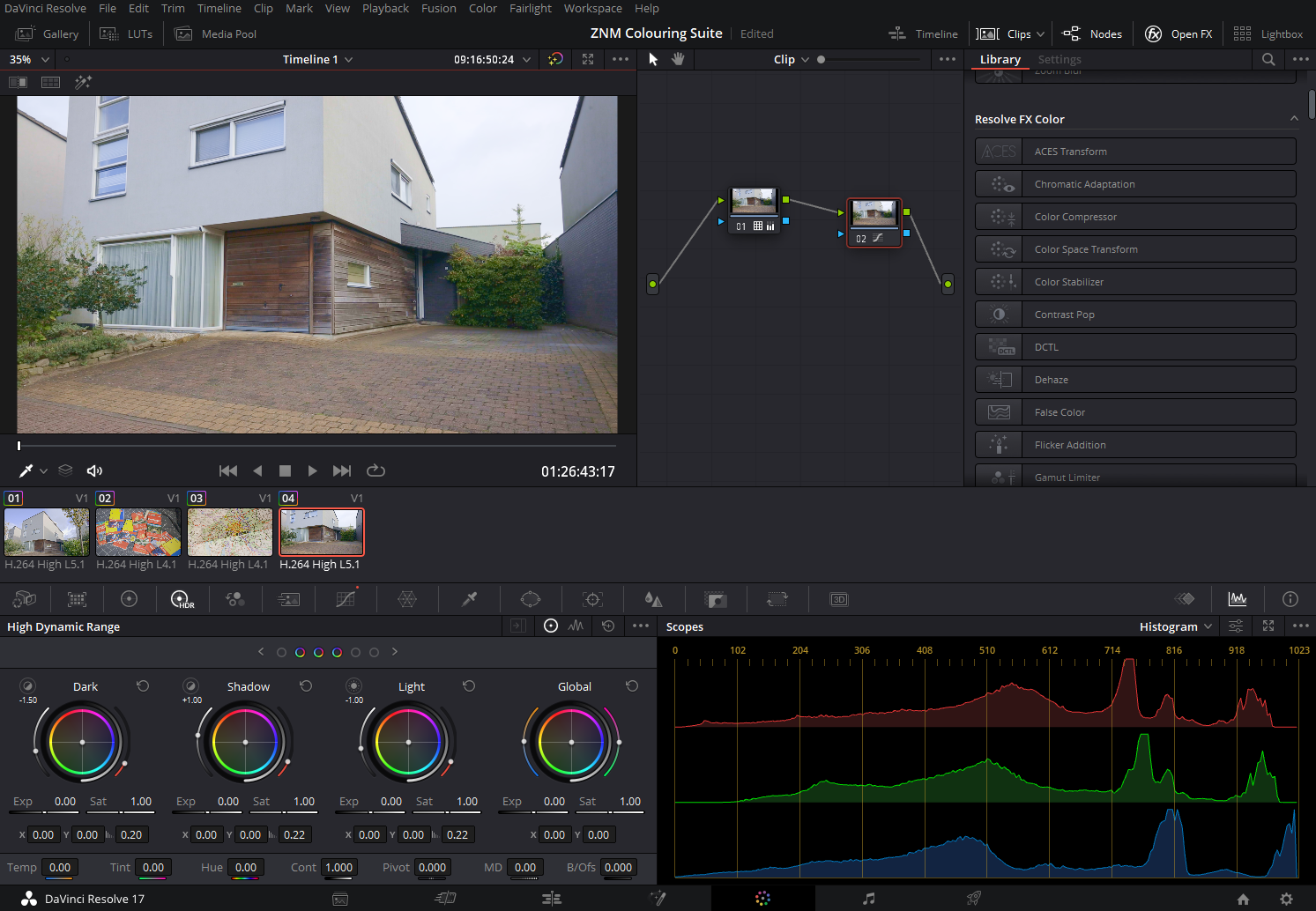Search the Open FX library
1316x911 pixels.
pos(1268,59)
